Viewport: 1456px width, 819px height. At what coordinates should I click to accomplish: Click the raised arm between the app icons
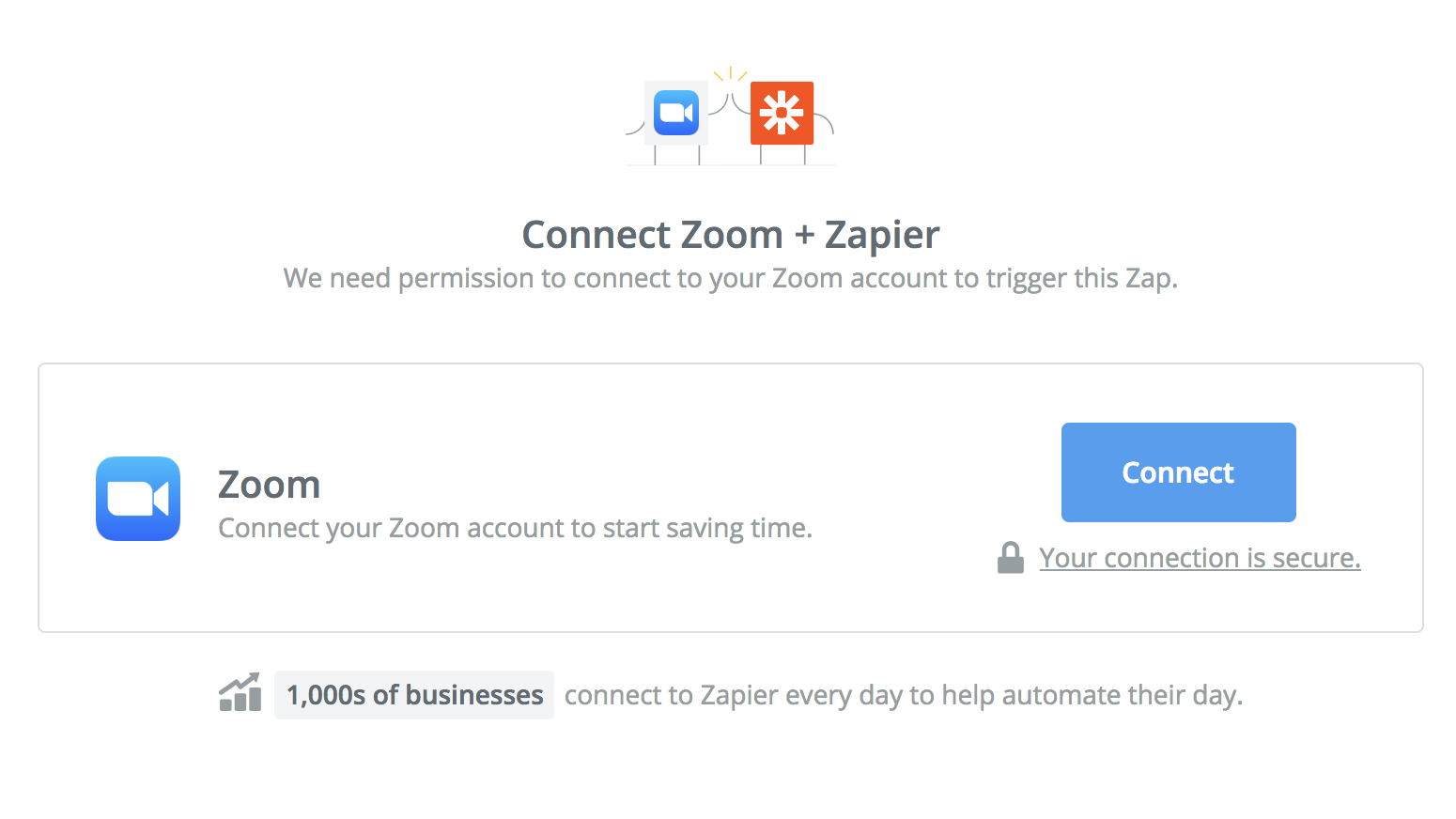[x=730, y=103]
